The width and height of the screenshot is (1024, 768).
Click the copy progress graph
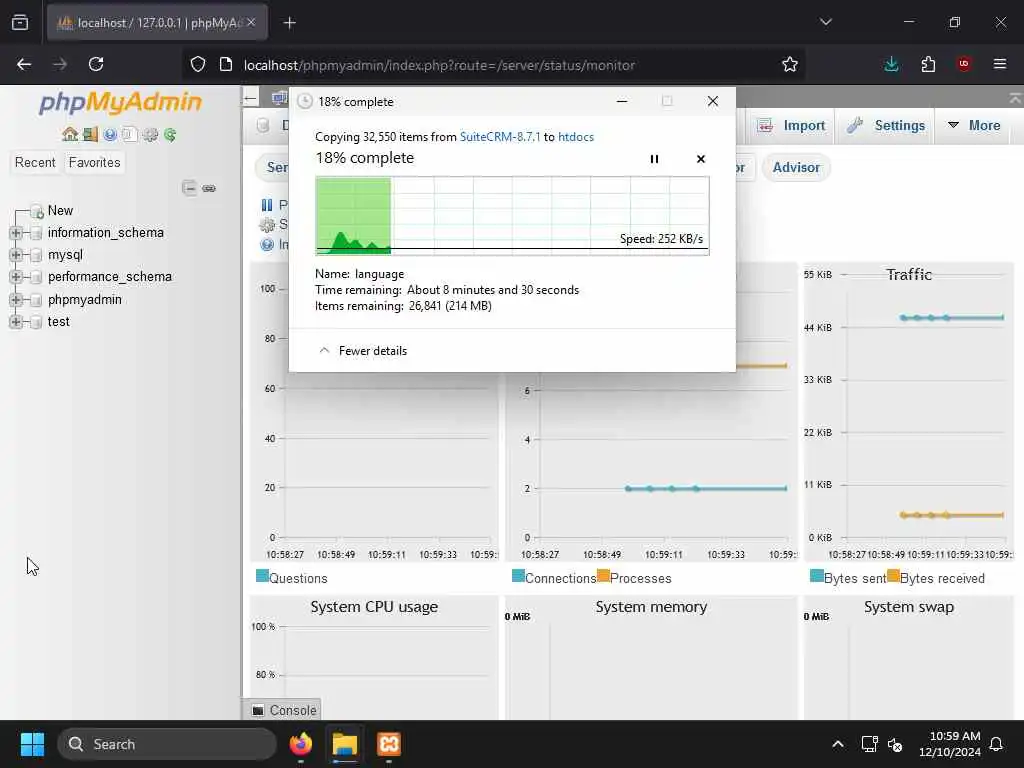pyautogui.click(x=513, y=216)
